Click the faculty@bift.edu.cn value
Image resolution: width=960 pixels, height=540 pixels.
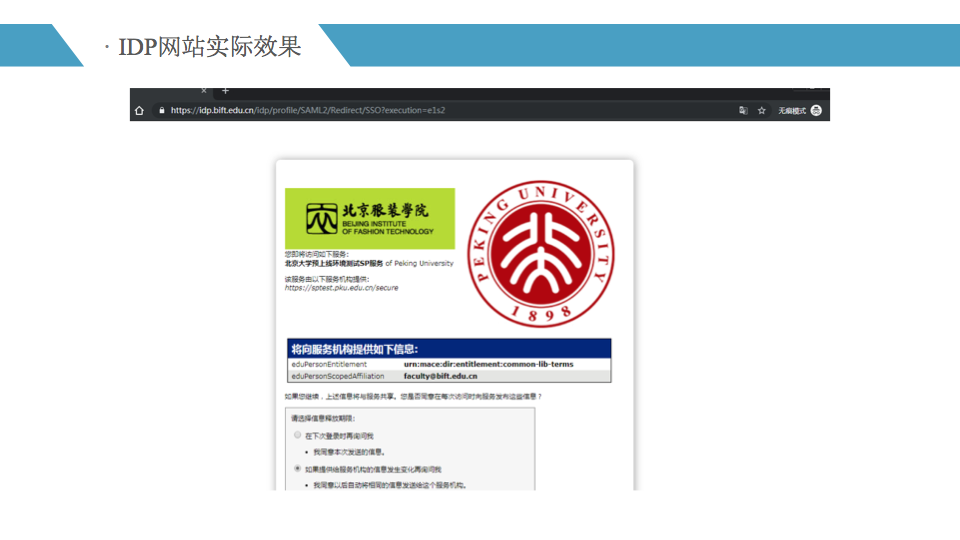pos(440,376)
